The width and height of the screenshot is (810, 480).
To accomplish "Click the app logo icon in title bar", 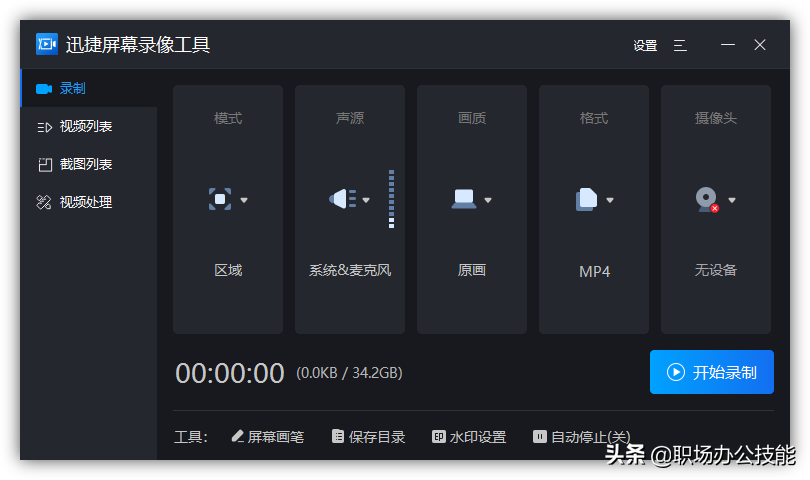I will (x=46, y=44).
